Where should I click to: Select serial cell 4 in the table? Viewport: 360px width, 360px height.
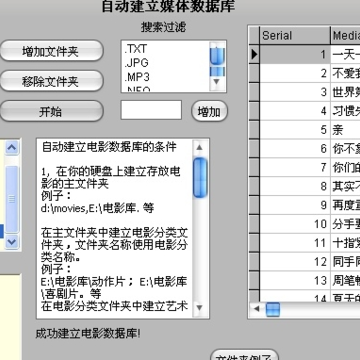point(295,111)
